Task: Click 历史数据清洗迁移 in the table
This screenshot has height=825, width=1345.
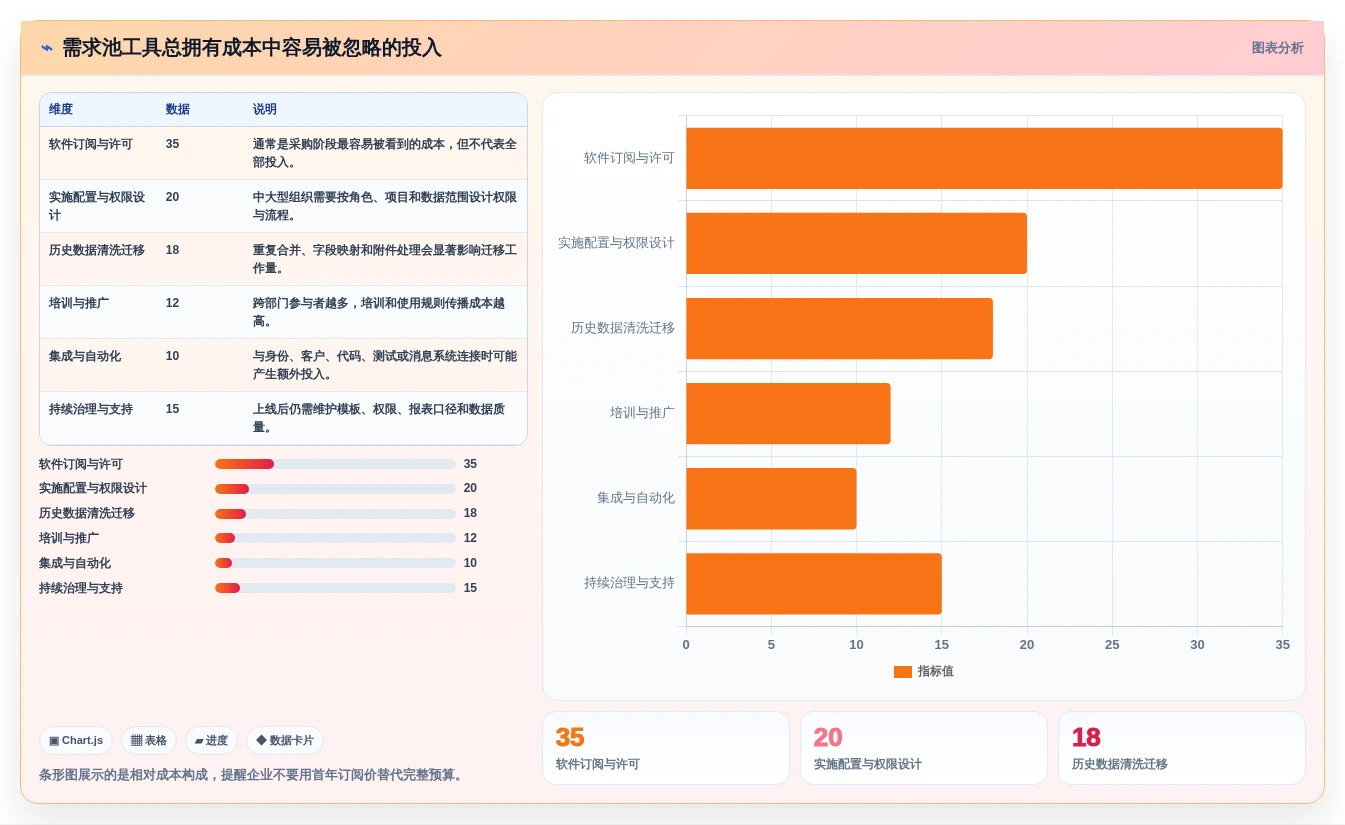Action: click(97, 250)
